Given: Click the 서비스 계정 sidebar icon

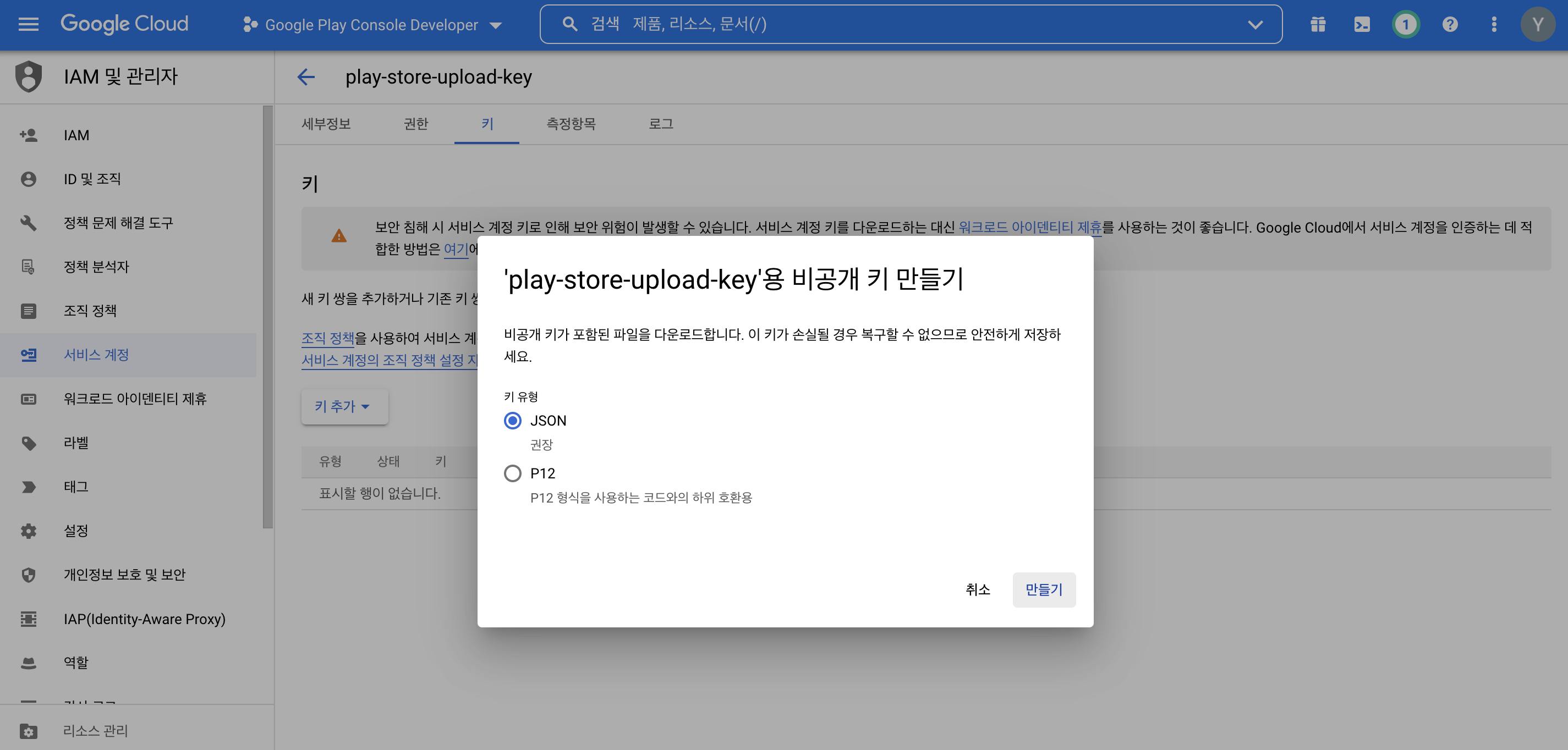Looking at the screenshot, I should click(x=29, y=355).
